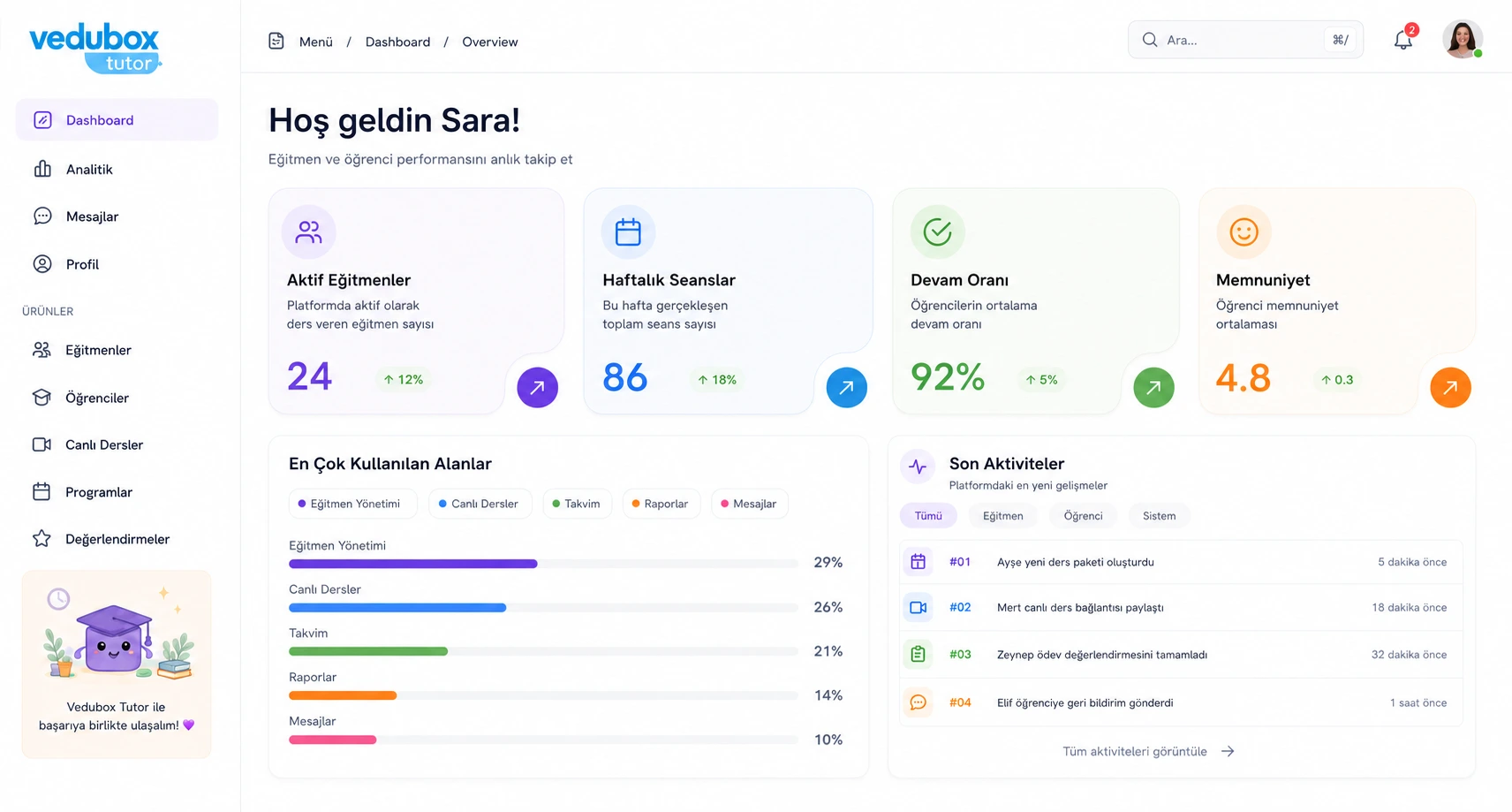Click the Aktif Eğitmenler people icon
Image resolution: width=1512 pixels, height=812 pixels.
[308, 232]
